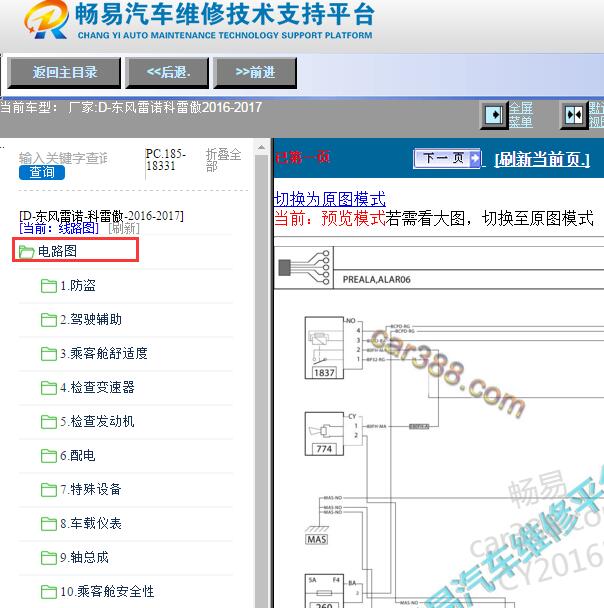604x608 pixels.
Task: Click folder icon beside 6.配电
Action: (49, 456)
